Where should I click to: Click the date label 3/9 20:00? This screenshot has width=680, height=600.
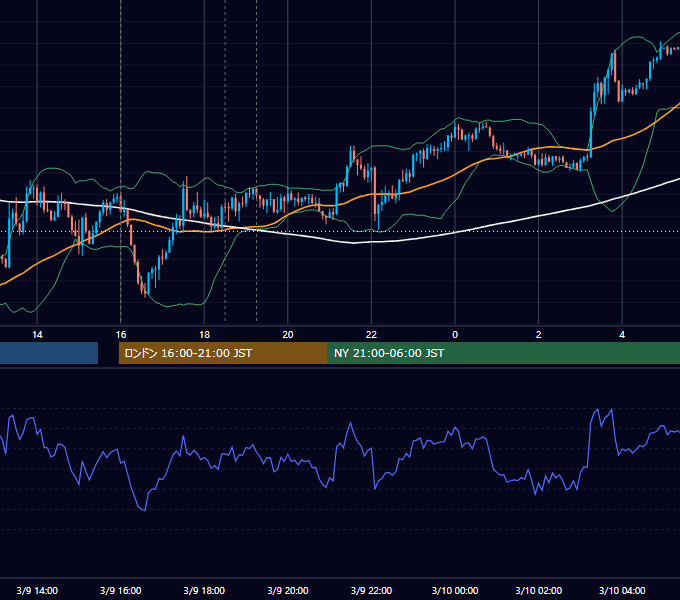pyautogui.click(x=288, y=590)
